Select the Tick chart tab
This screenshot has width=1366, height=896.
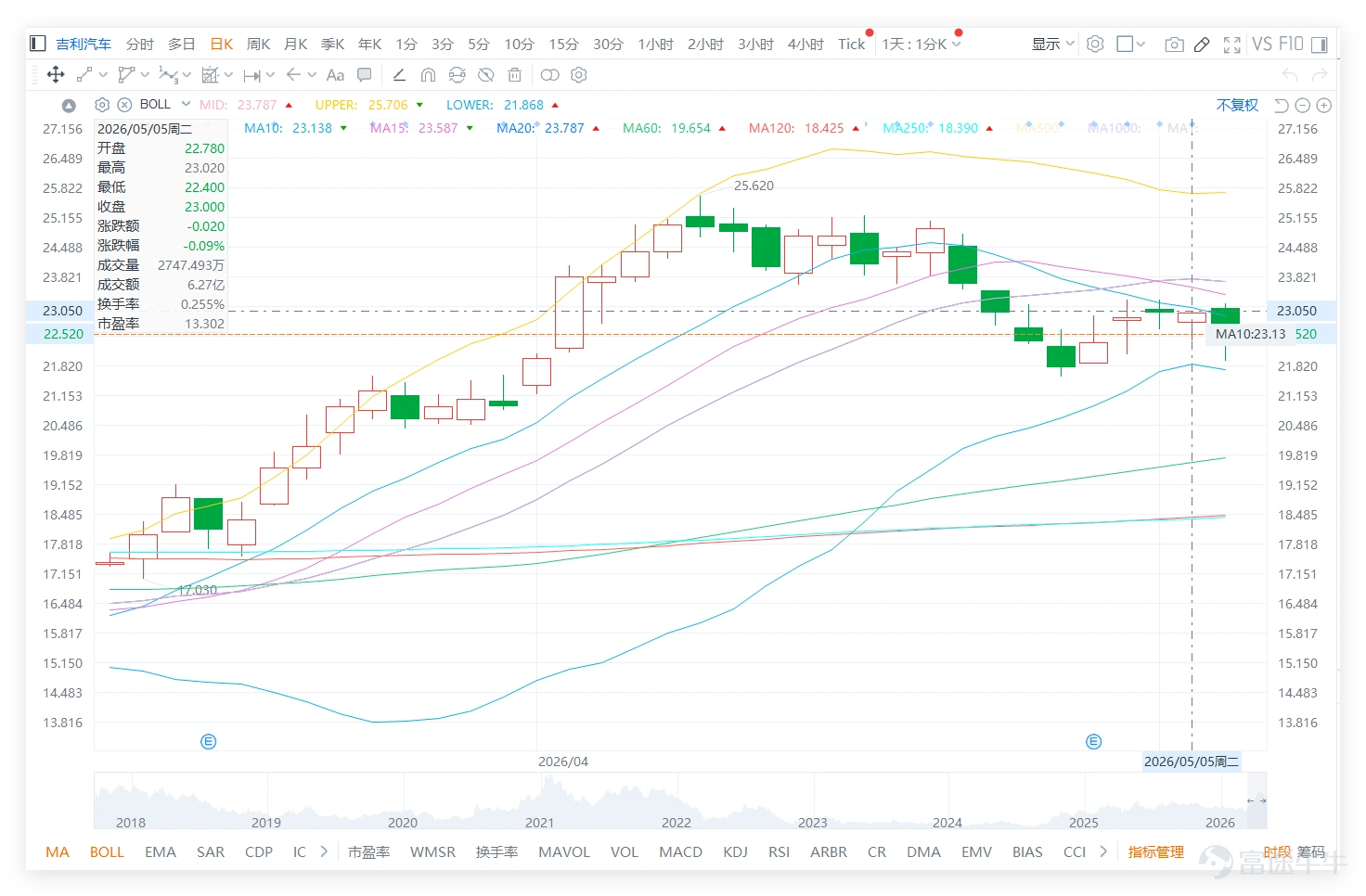pos(852,44)
